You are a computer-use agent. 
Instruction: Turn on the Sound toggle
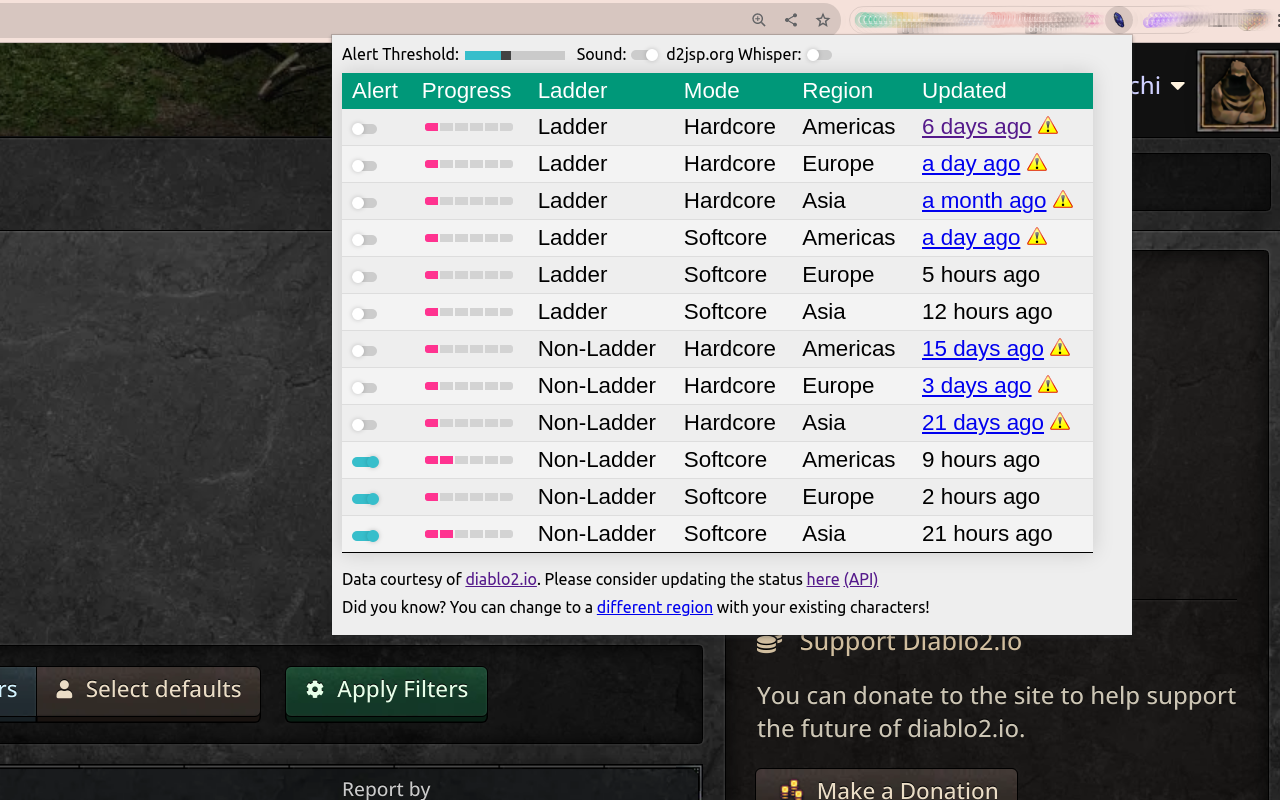[x=643, y=55]
